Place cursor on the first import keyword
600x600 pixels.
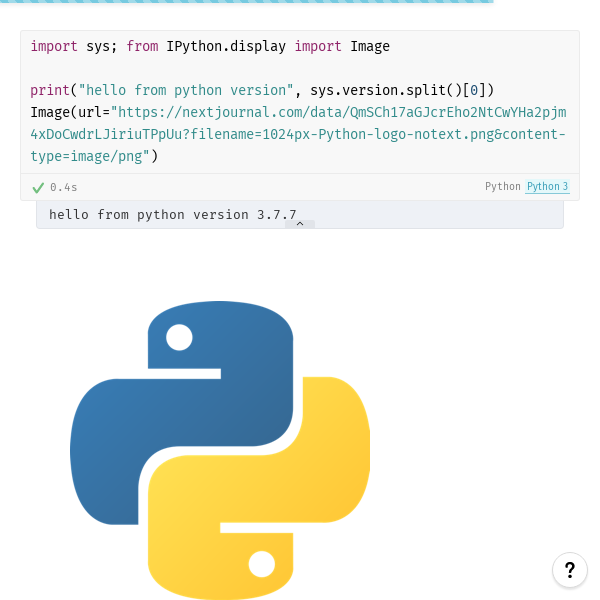(x=54, y=46)
